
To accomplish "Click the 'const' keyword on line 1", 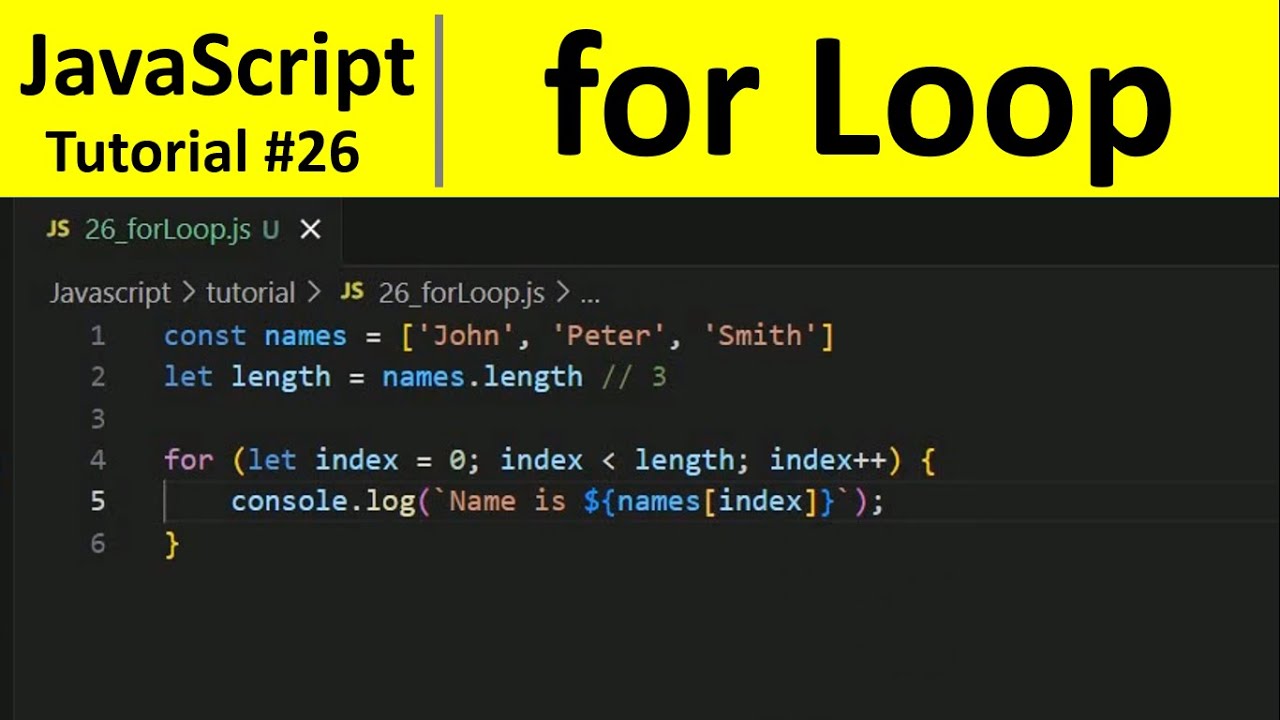I will pyautogui.click(x=206, y=336).
